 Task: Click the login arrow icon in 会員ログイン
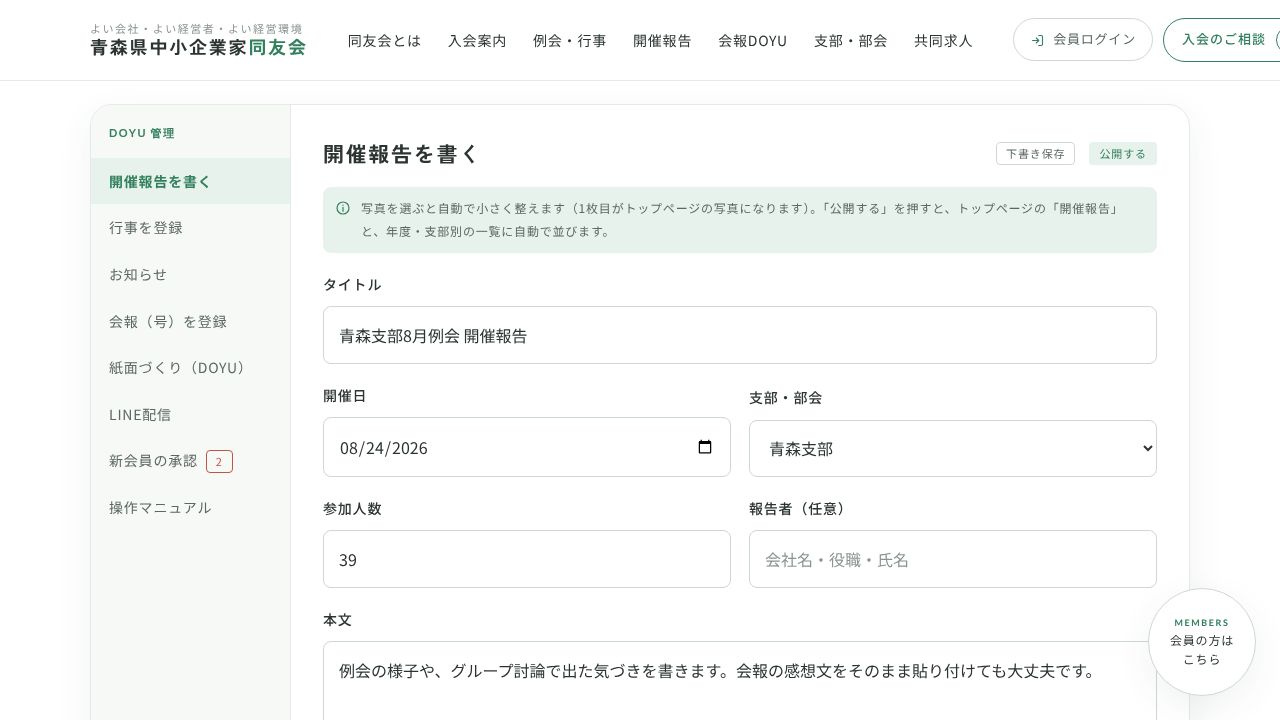1037,40
